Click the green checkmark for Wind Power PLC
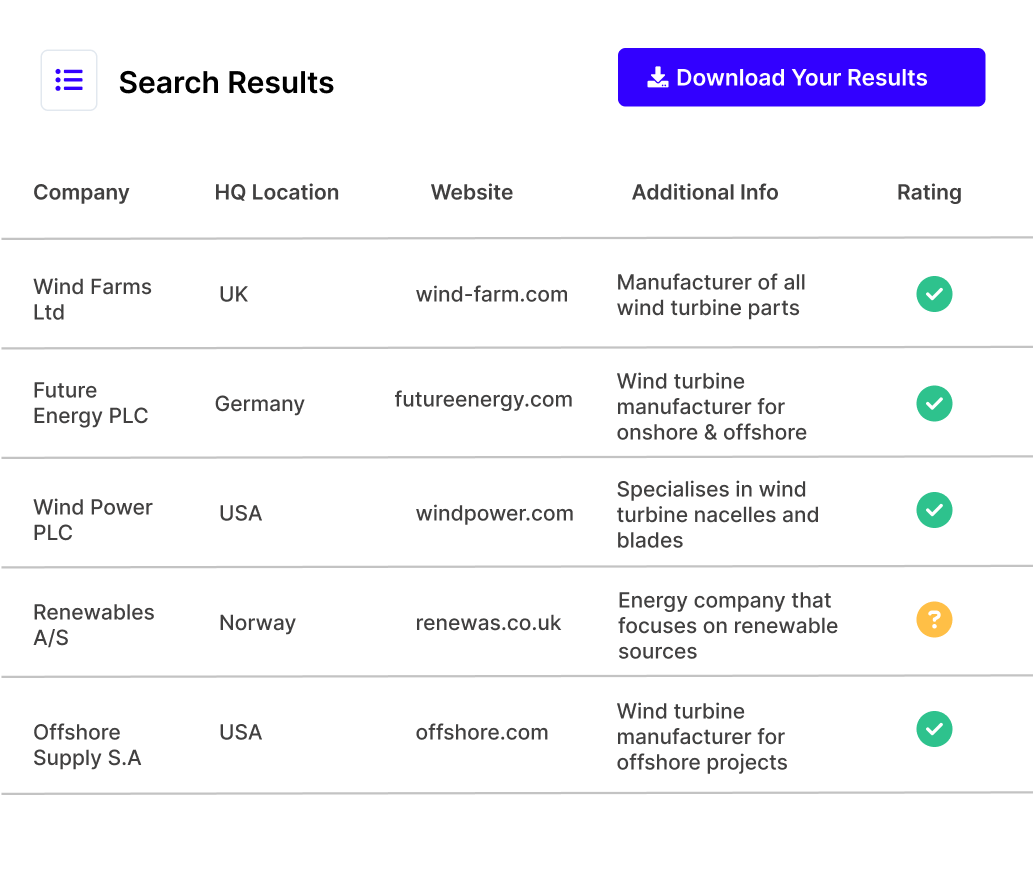The height and width of the screenshot is (875, 1033). point(934,510)
